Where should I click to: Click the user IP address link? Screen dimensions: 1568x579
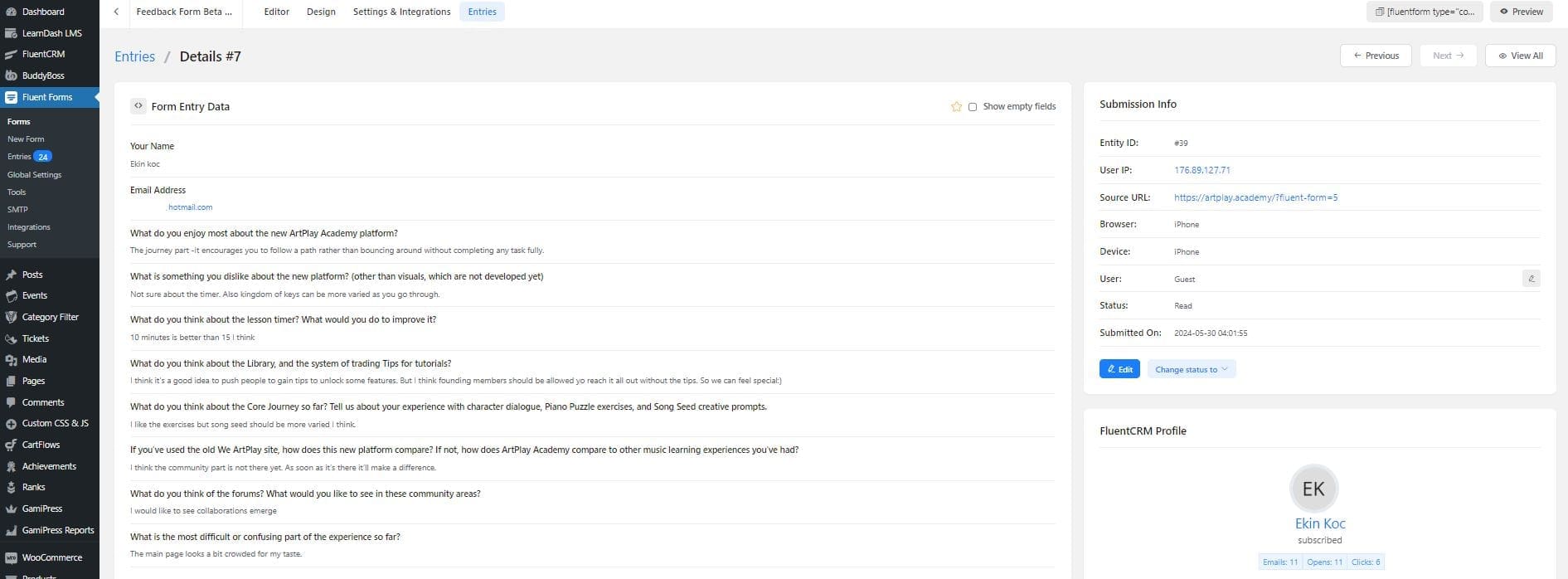point(1201,170)
